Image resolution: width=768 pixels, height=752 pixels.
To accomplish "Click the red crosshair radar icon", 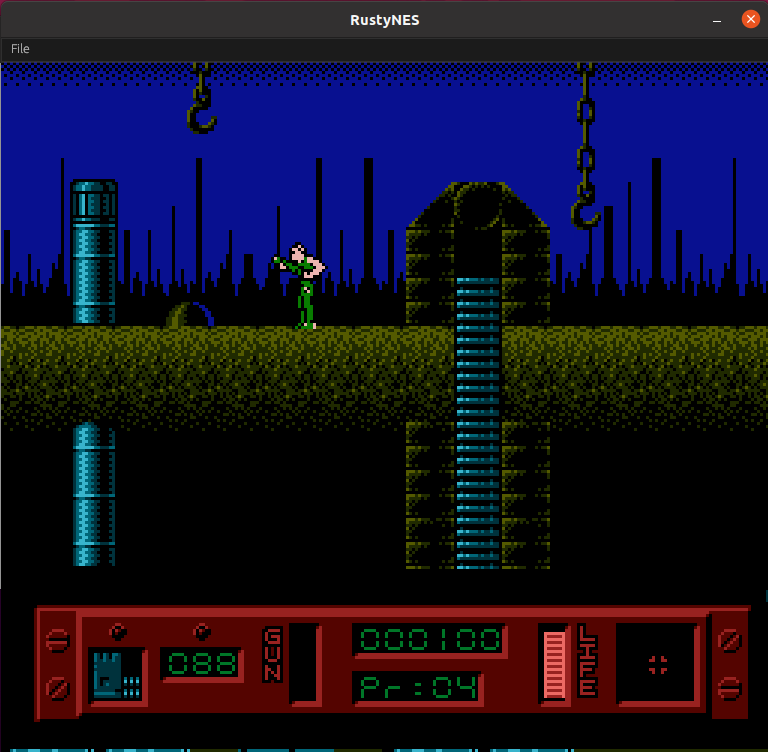I will tap(657, 665).
